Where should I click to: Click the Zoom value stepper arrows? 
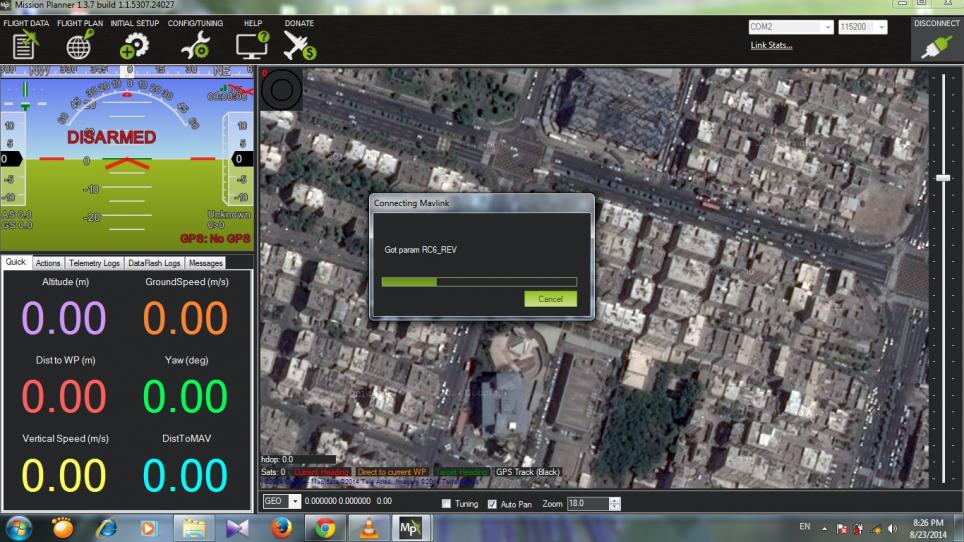(x=614, y=503)
